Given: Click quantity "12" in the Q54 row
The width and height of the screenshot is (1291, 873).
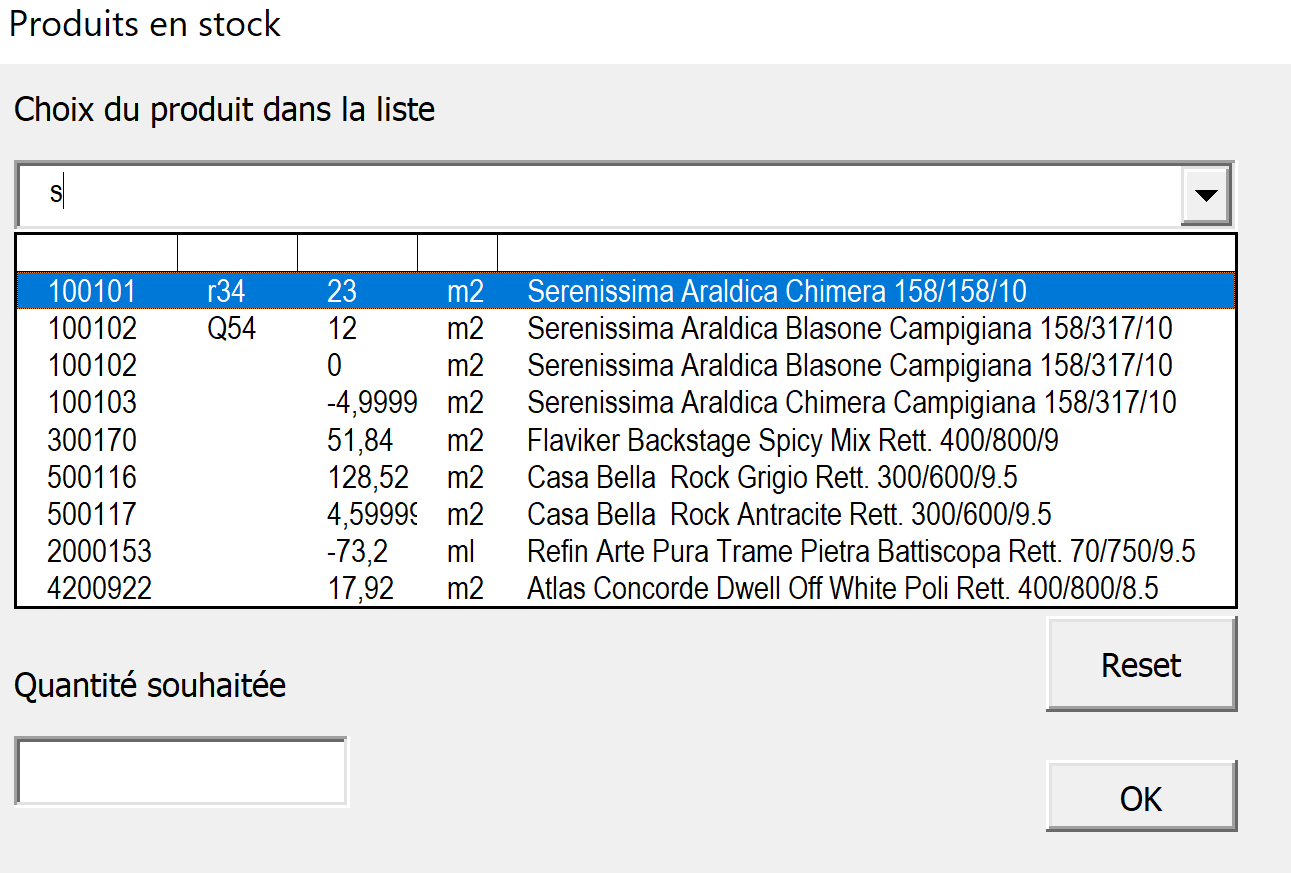Looking at the screenshot, I should click(x=342, y=328).
